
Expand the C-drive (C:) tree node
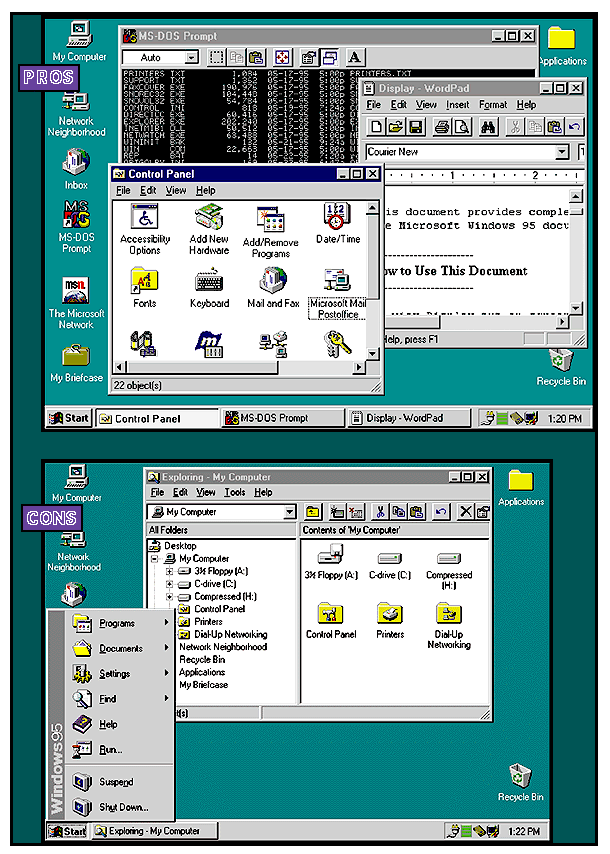click(169, 584)
